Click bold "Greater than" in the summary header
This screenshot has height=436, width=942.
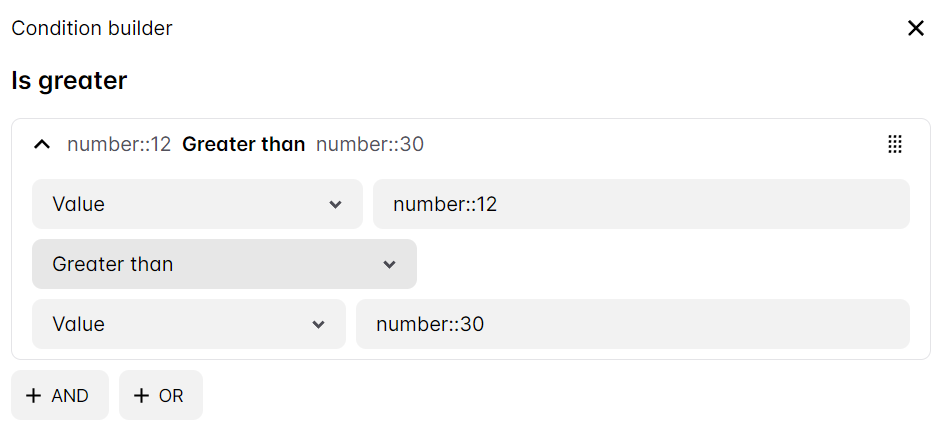(243, 145)
